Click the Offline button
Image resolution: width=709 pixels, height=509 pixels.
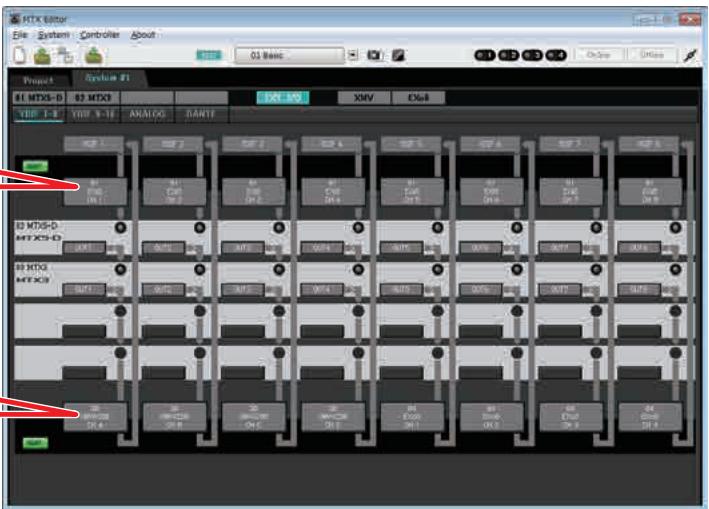click(652, 55)
